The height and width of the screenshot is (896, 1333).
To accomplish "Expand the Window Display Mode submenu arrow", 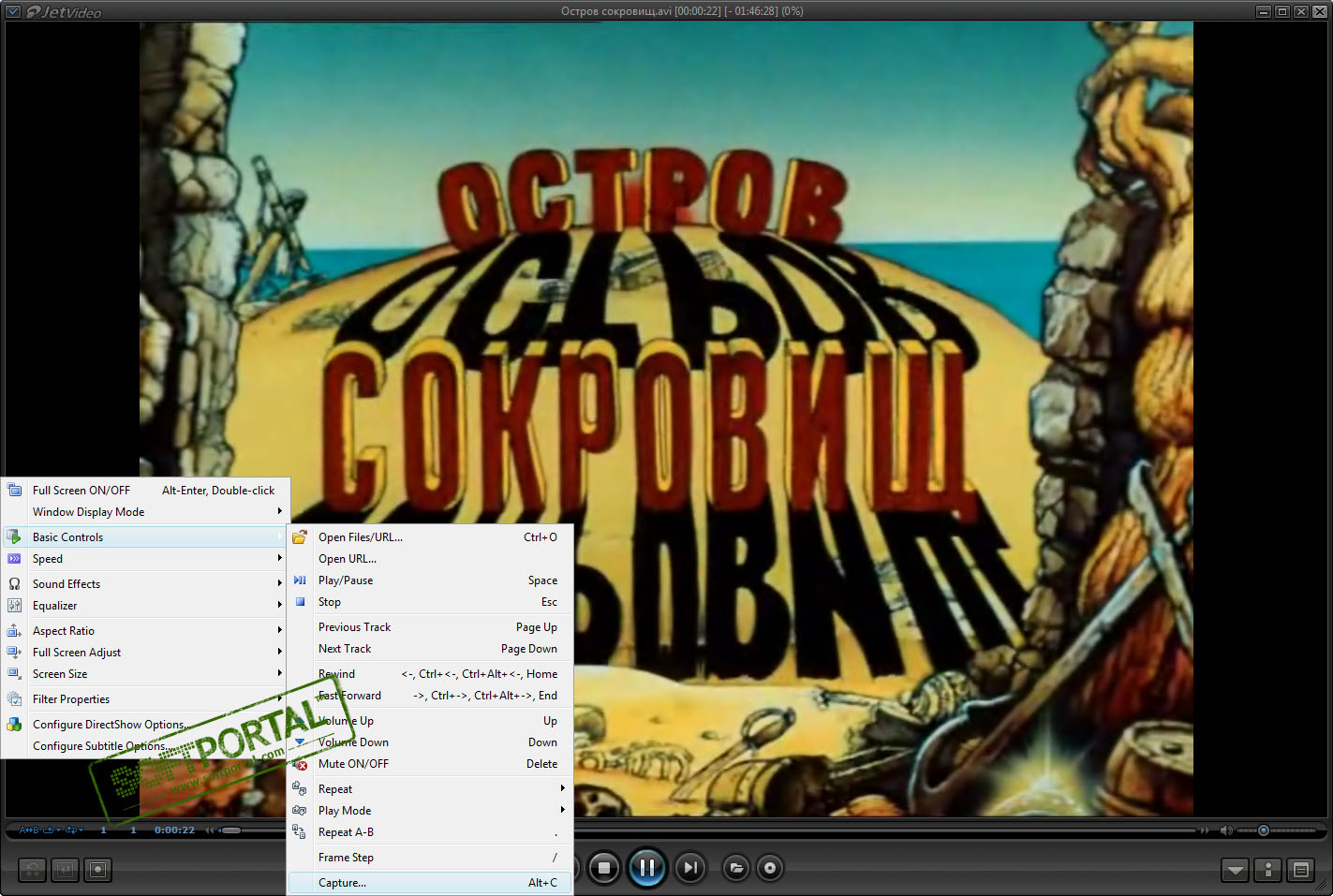I will (x=279, y=511).
